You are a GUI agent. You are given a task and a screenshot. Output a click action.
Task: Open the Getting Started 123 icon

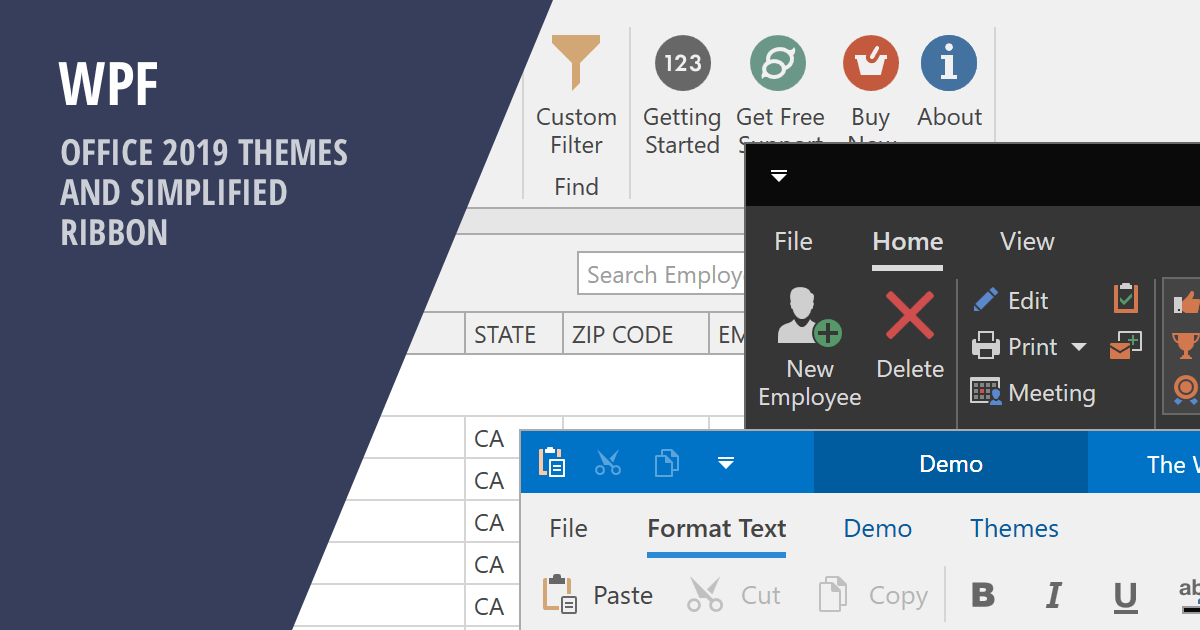682,63
